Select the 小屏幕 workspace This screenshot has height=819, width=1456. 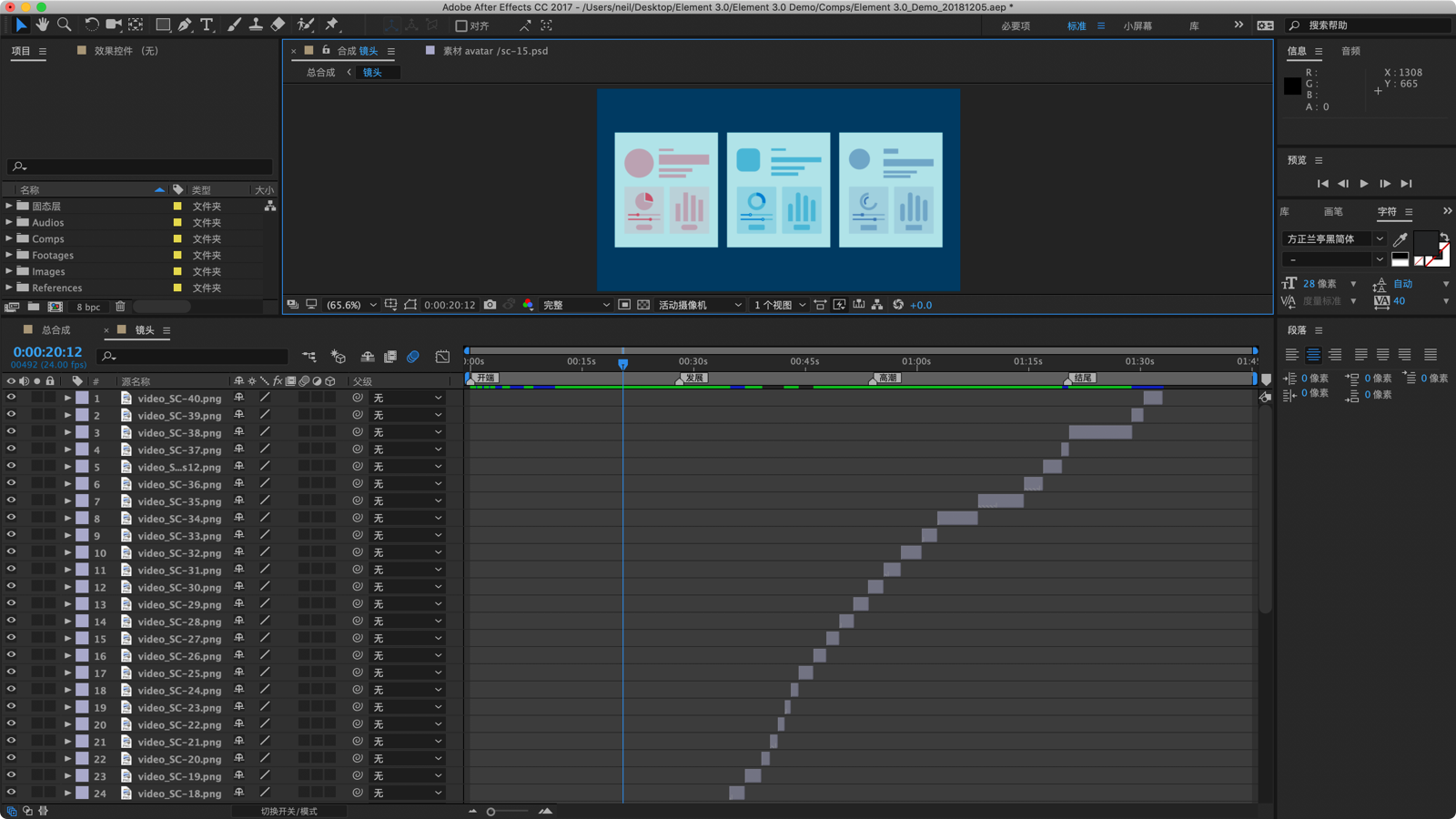[x=1137, y=25]
